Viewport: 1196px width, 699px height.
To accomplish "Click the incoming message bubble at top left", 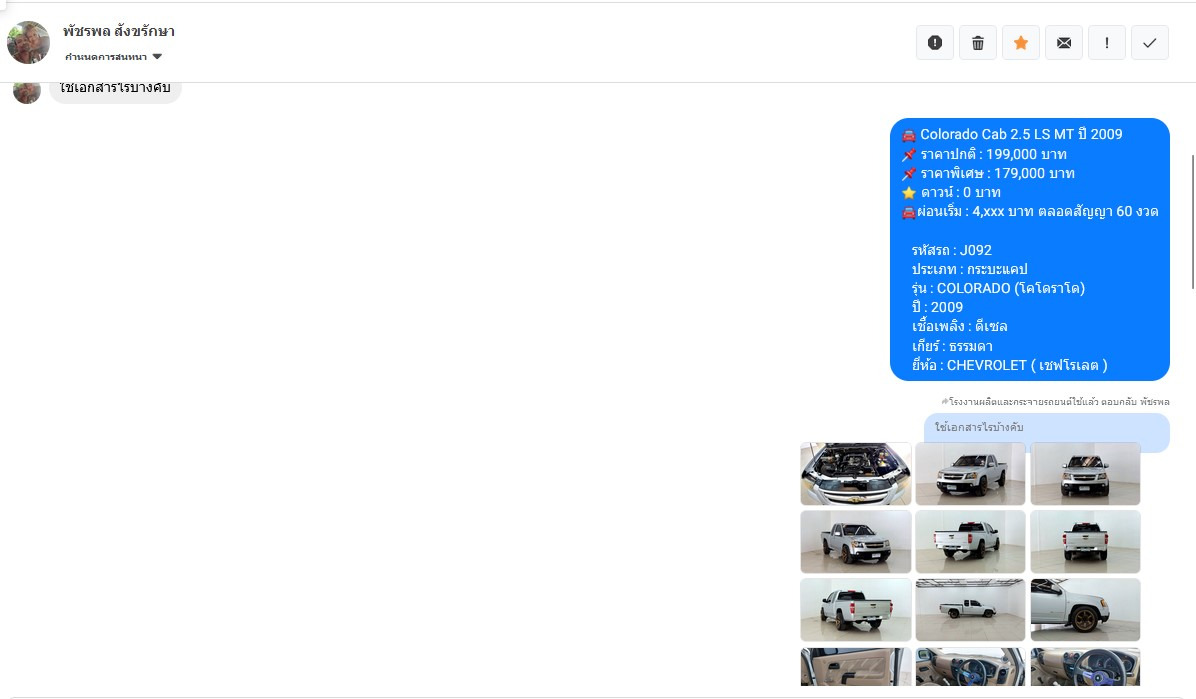I will coord(115,90).
